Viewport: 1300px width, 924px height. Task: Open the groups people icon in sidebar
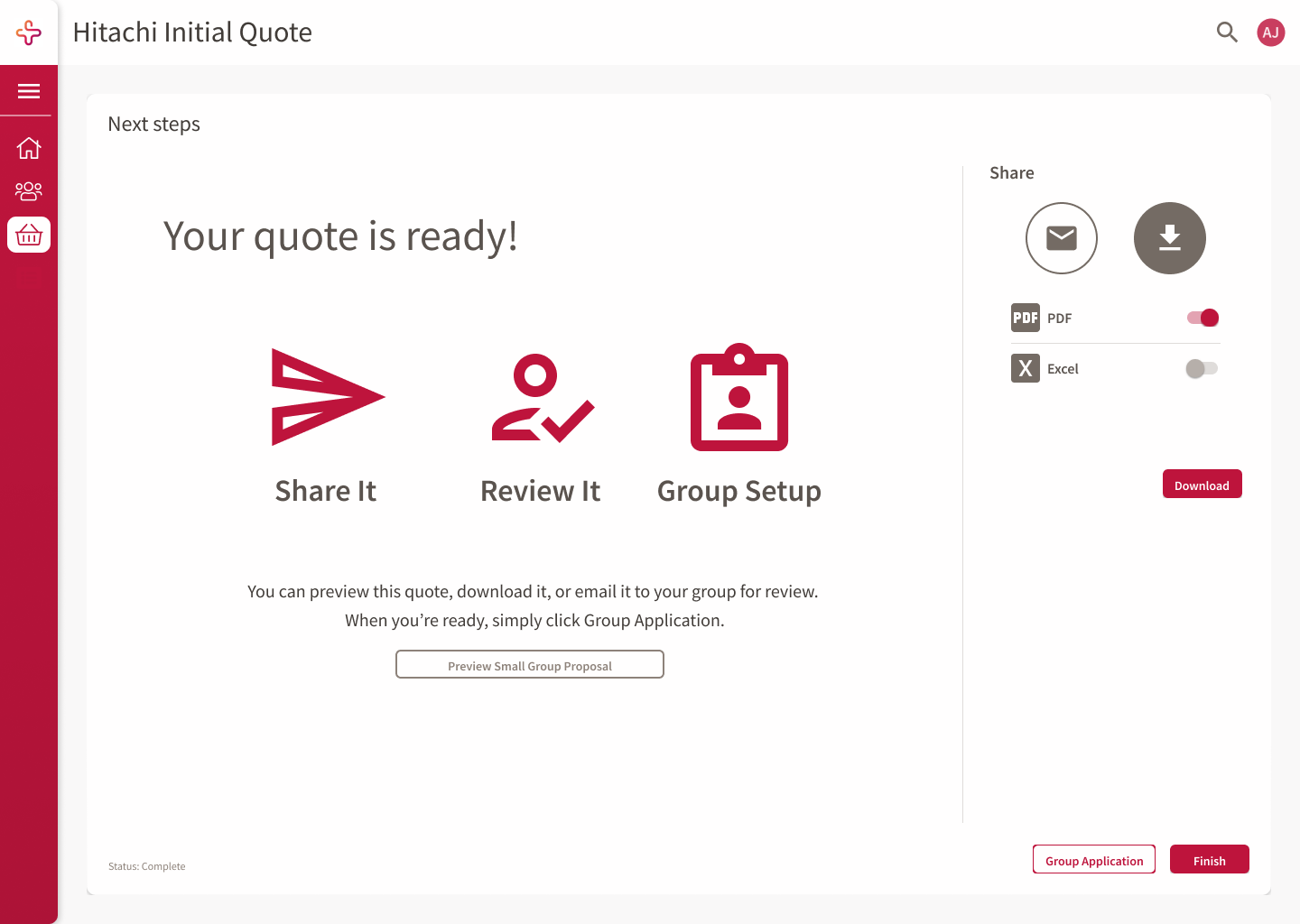click(x=29, y=191)
